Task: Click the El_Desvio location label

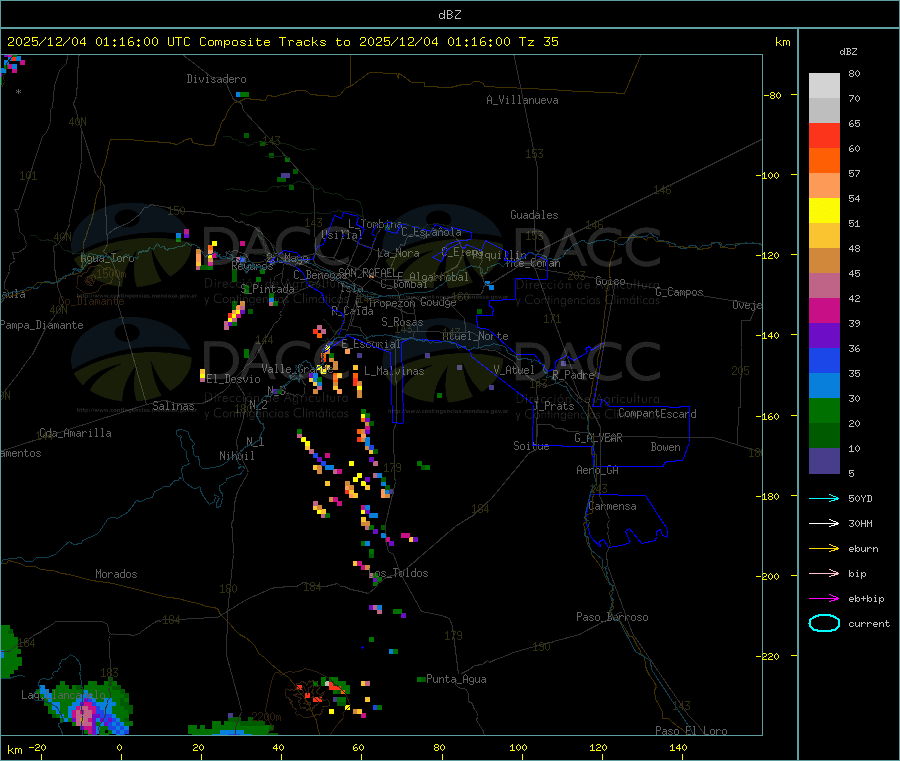Action: click(x=234, y=379)
